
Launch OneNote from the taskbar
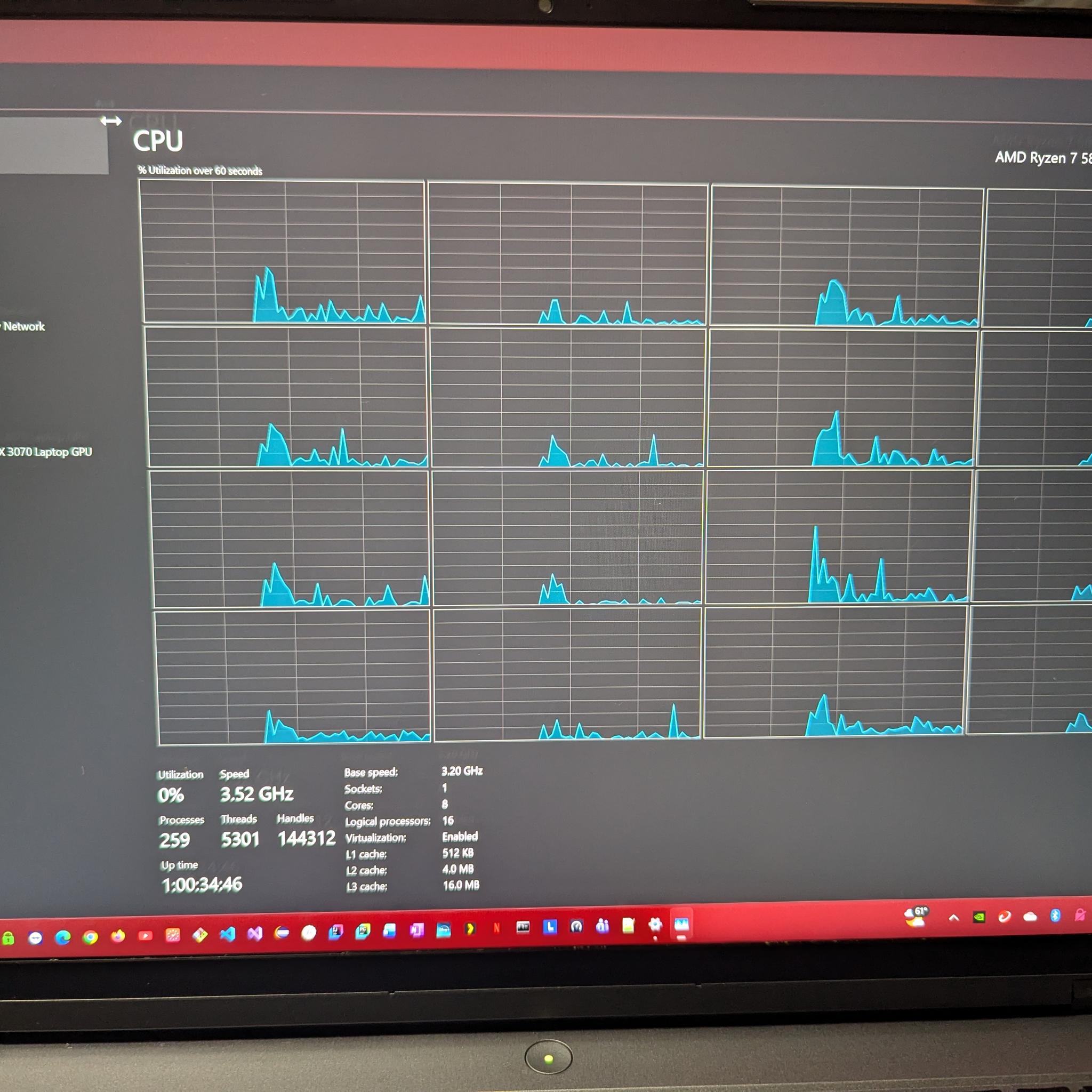[x=417, y=929]
